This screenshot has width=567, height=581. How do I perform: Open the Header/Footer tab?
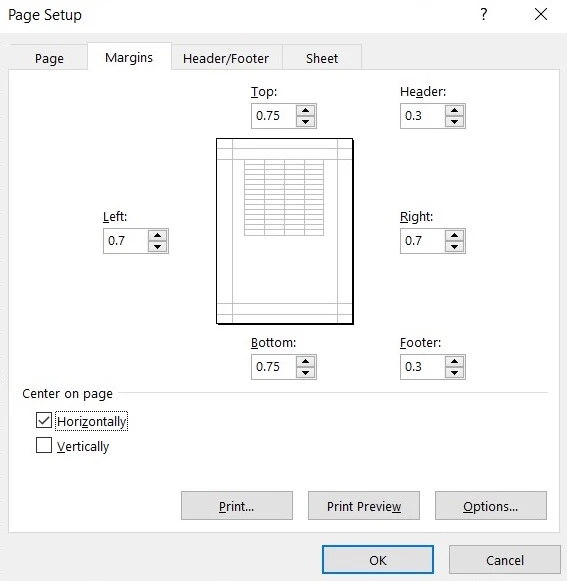pos(226,58)
